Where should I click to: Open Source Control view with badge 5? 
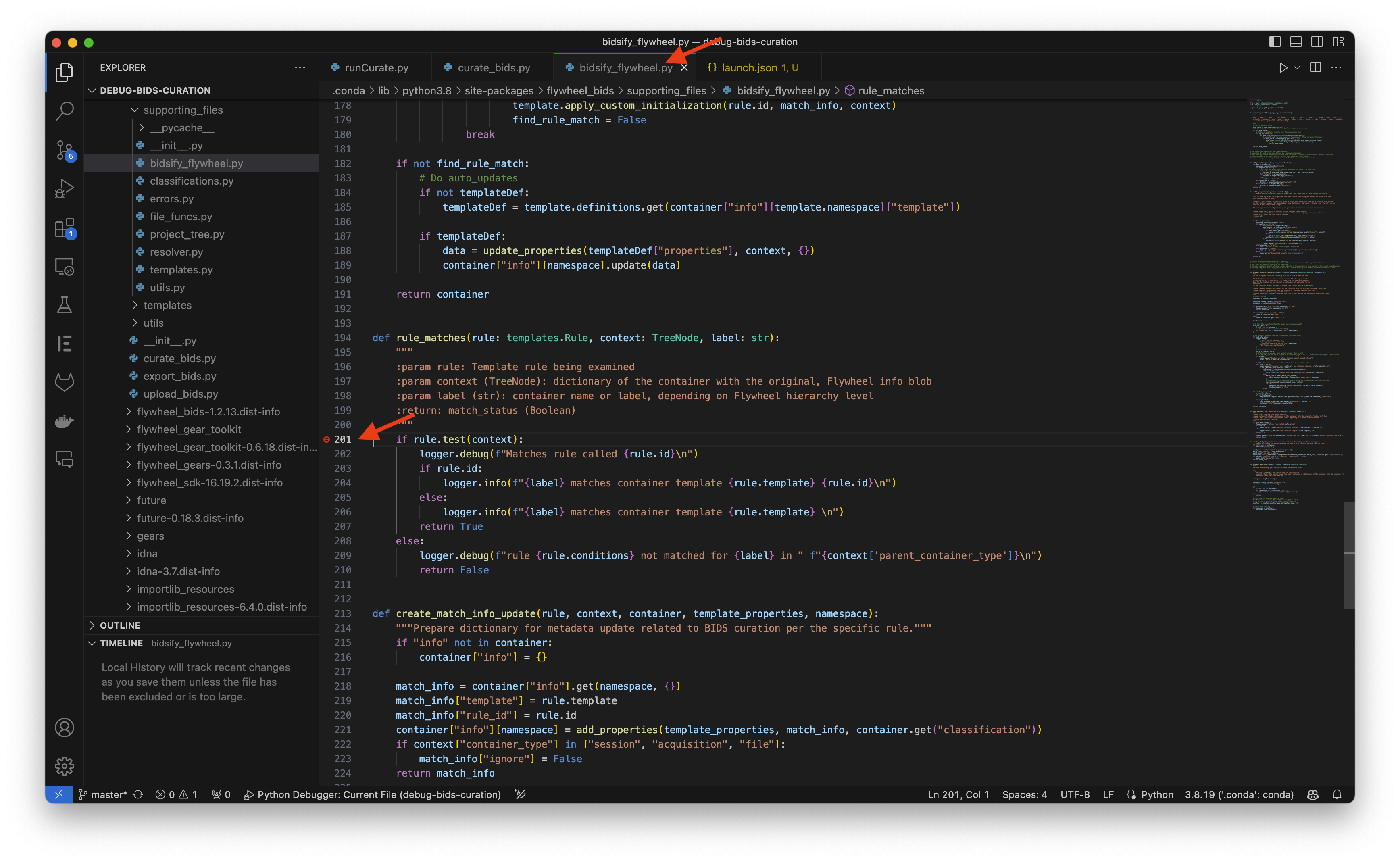pyautogui.click(x=65, y=150)
